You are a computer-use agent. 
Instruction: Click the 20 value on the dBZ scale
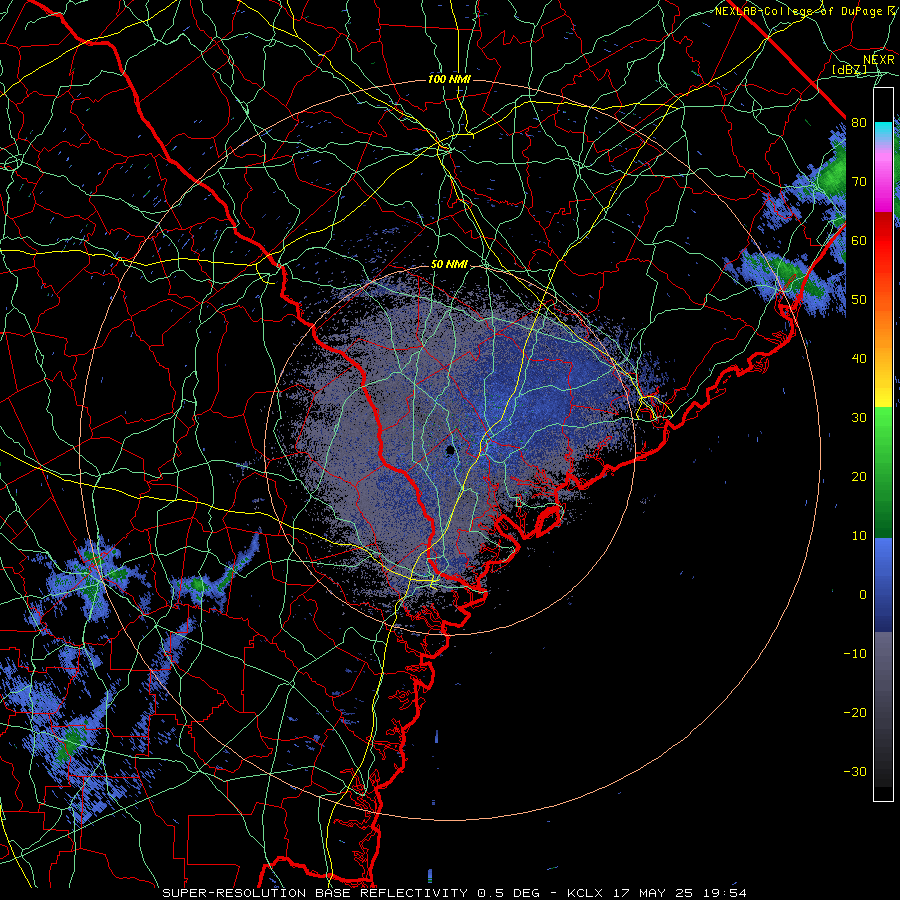859,477
